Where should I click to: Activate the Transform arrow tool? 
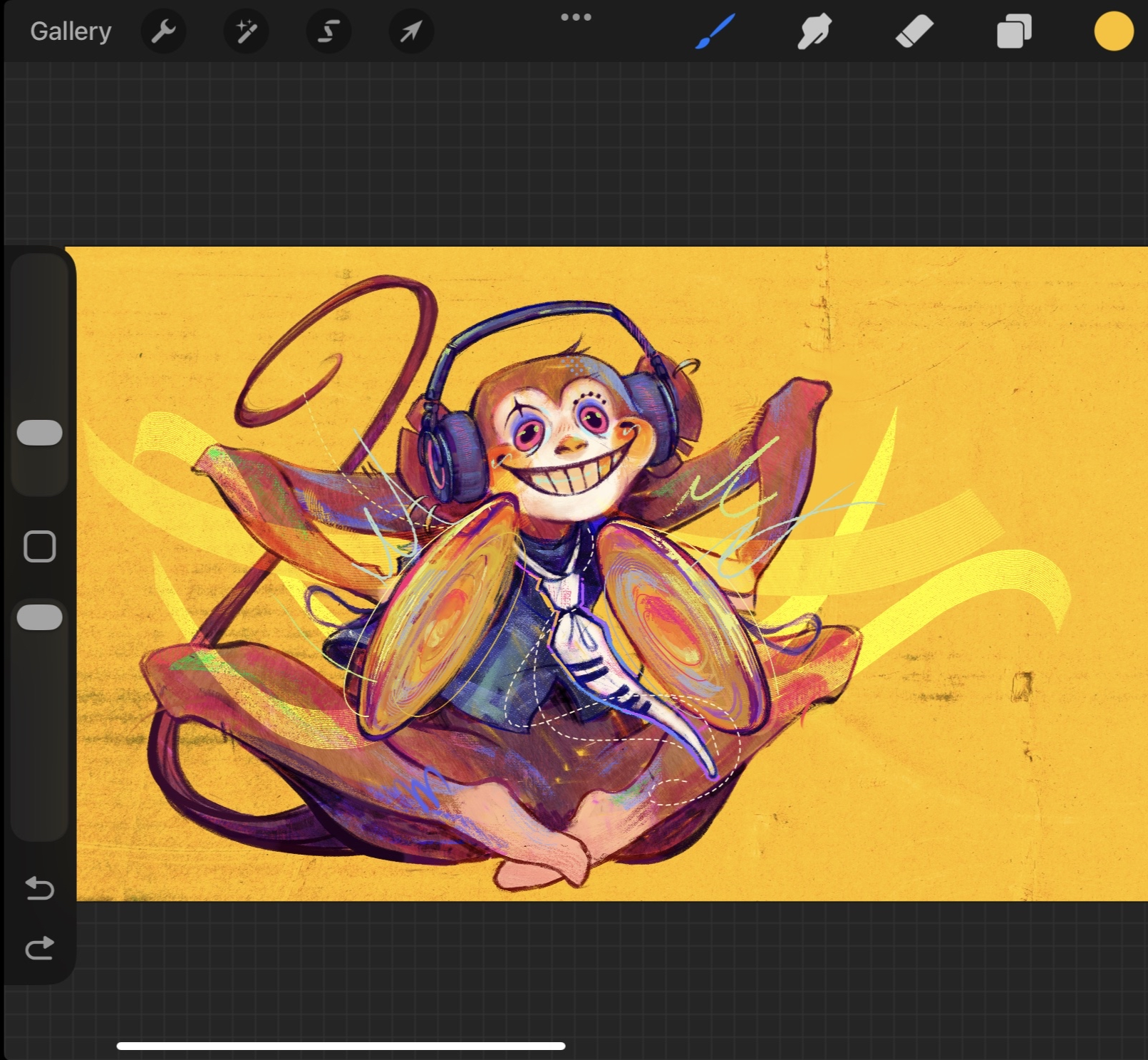(x=411, y=31)
